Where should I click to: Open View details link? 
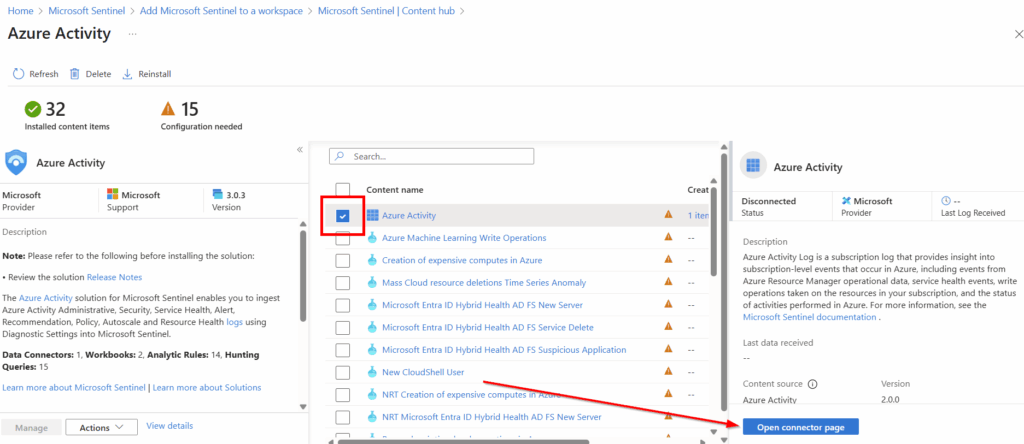pos(170,426)
